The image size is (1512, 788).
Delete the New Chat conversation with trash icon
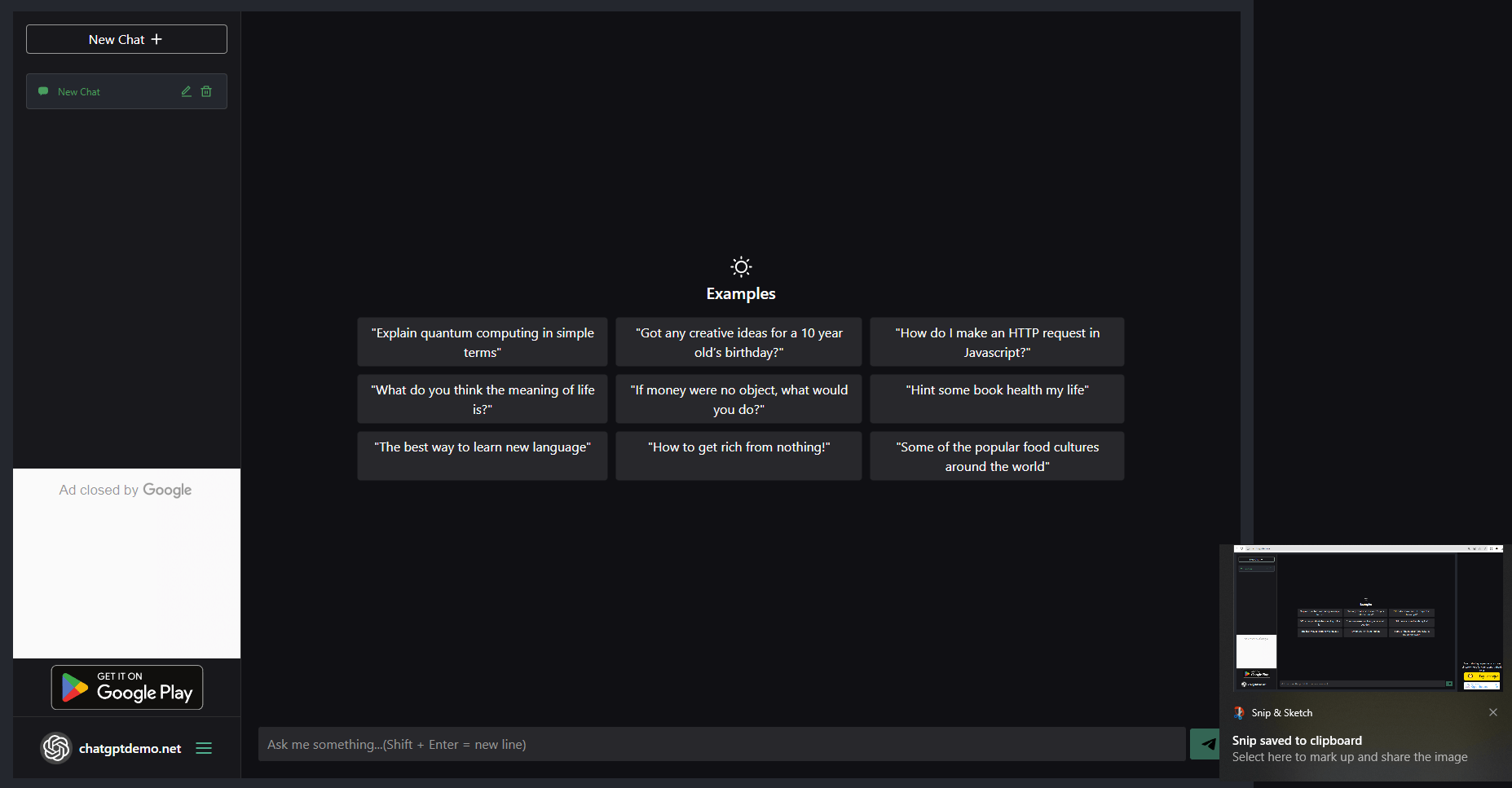click(x=206, y=91)
